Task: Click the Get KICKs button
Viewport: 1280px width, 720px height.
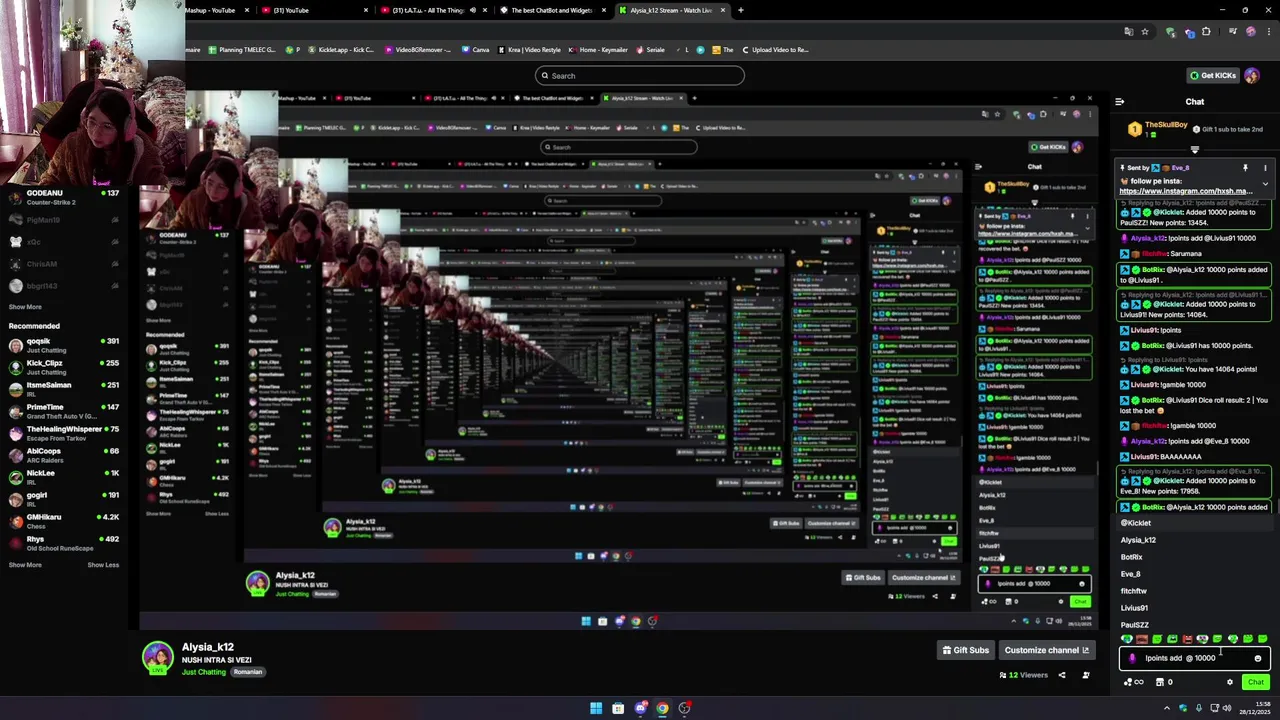Action: 1212,75
